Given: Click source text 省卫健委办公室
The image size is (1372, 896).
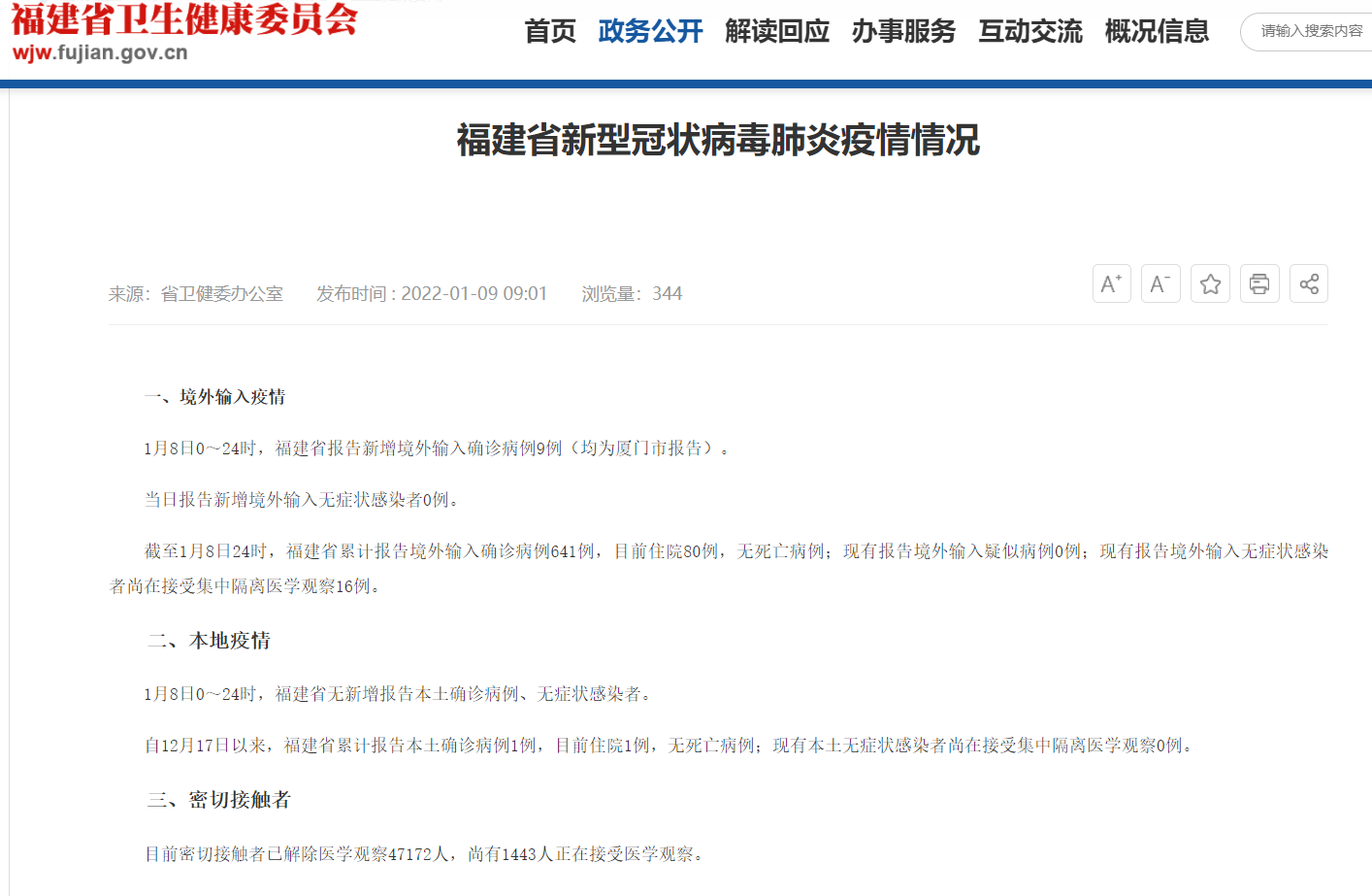Looking at the screenshot, I should [221, 293].
